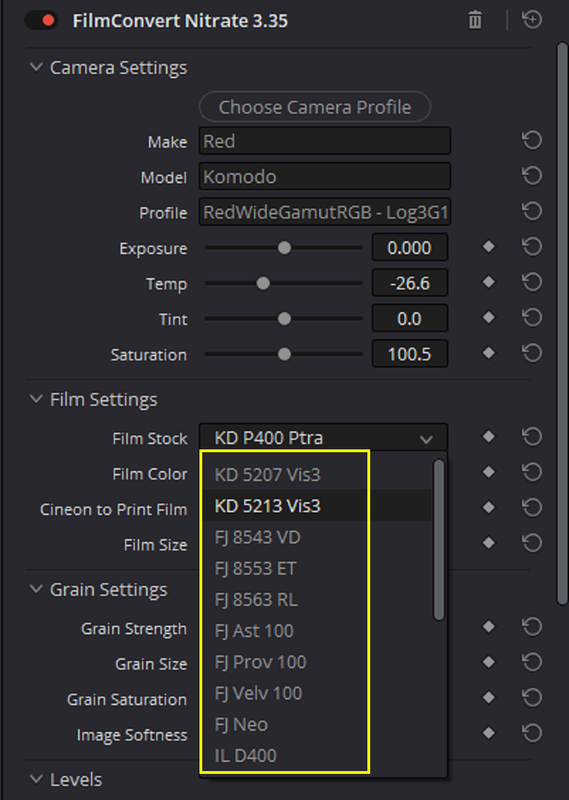569x800 pixels.
Task: Click the Temp value field -26.6
Action: [x=410, y=283]
